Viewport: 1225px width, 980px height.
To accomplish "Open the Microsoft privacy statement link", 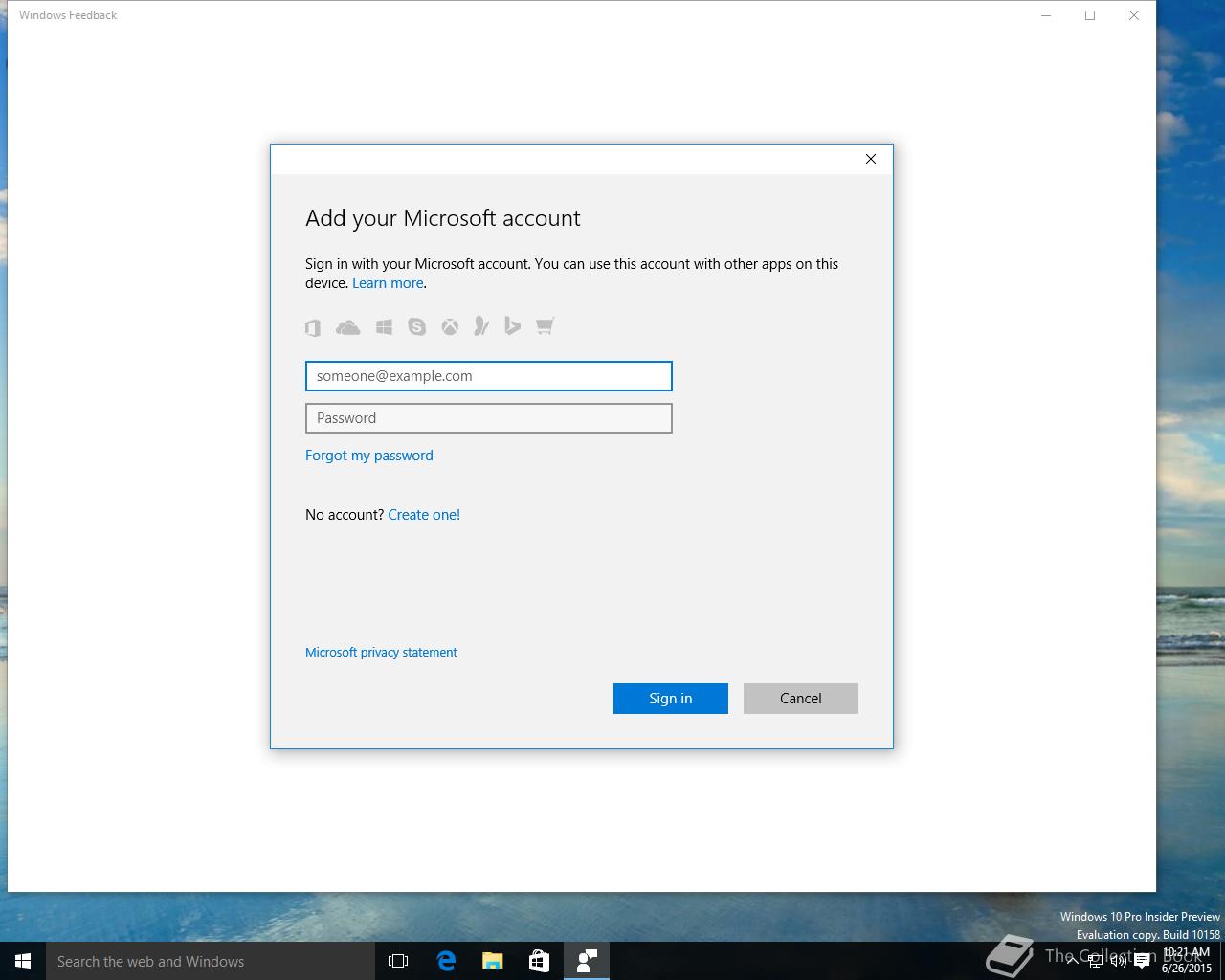I will 381,653.
